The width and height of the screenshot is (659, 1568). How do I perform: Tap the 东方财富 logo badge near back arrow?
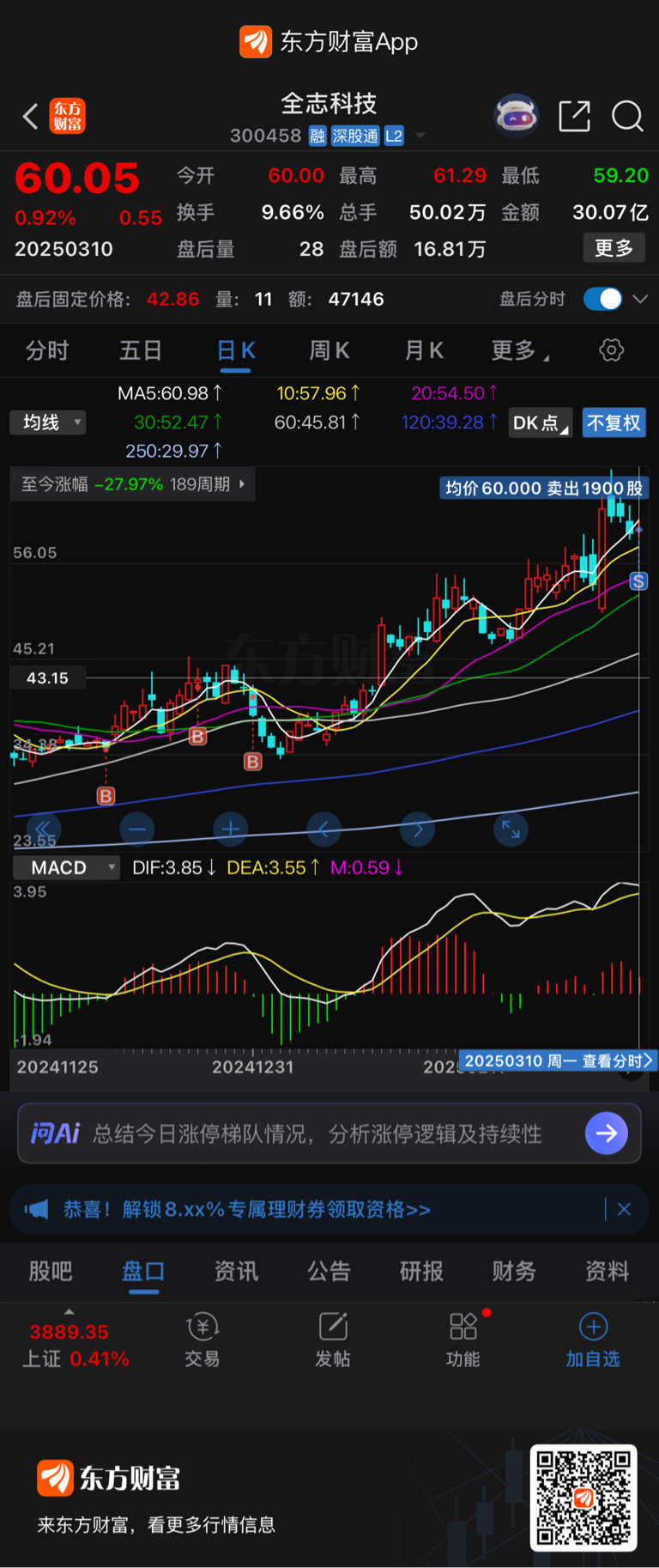click(67, 116)
